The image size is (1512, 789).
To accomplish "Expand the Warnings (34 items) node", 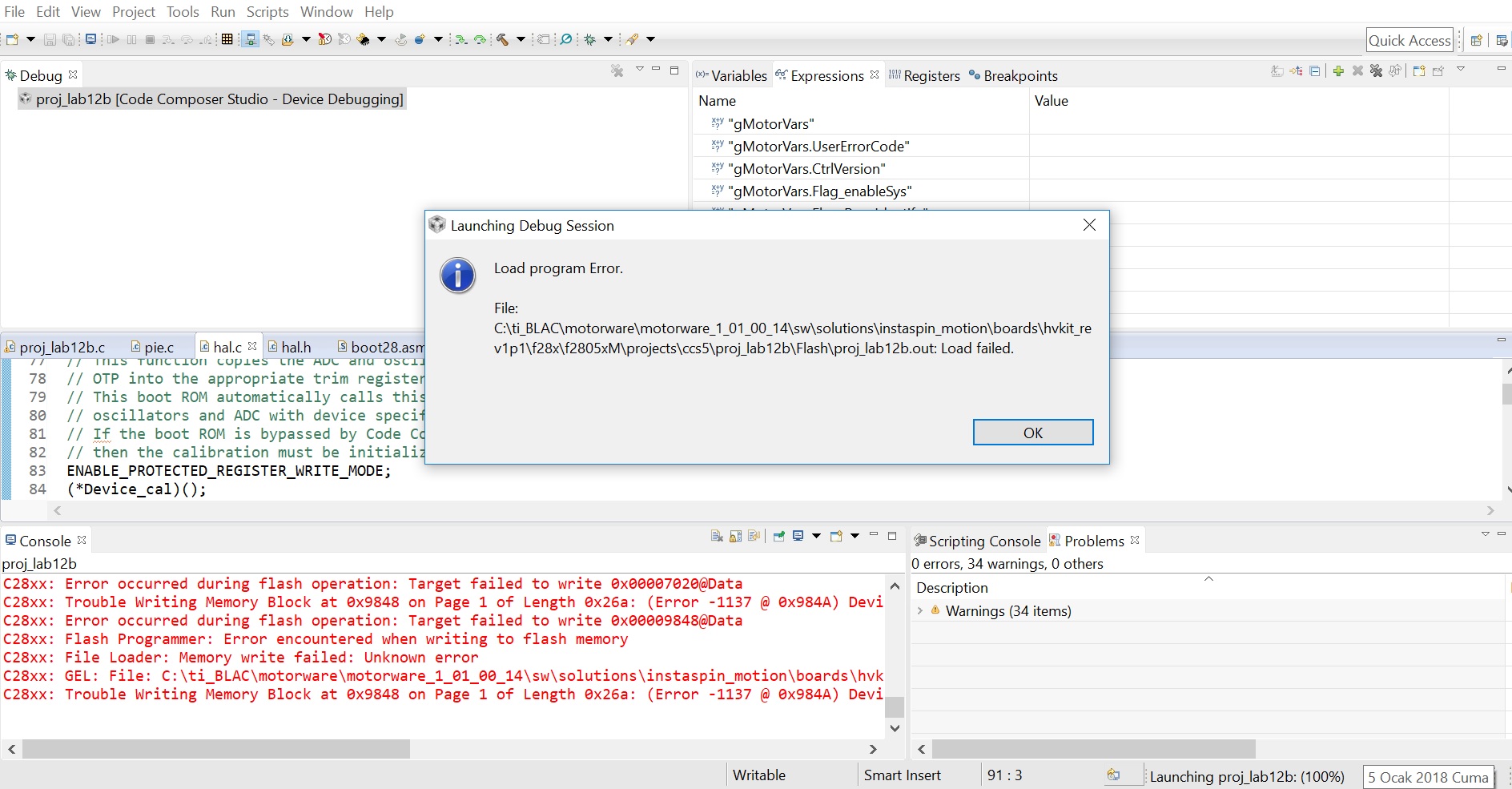I will coord(920,610).
